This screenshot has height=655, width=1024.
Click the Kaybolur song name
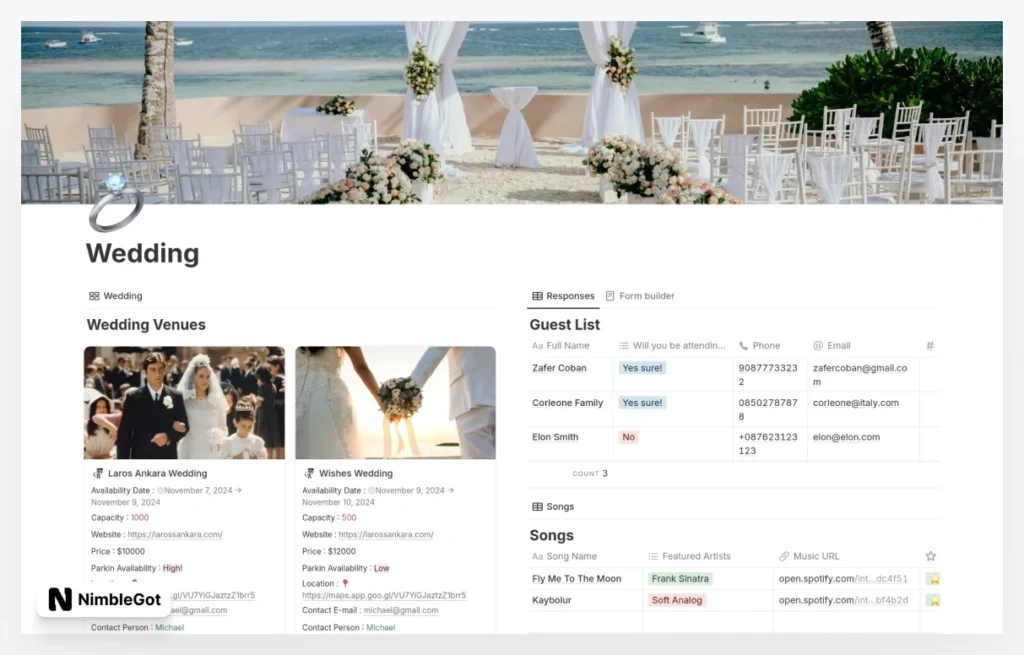pyautogui.click(x=552, y=600)
